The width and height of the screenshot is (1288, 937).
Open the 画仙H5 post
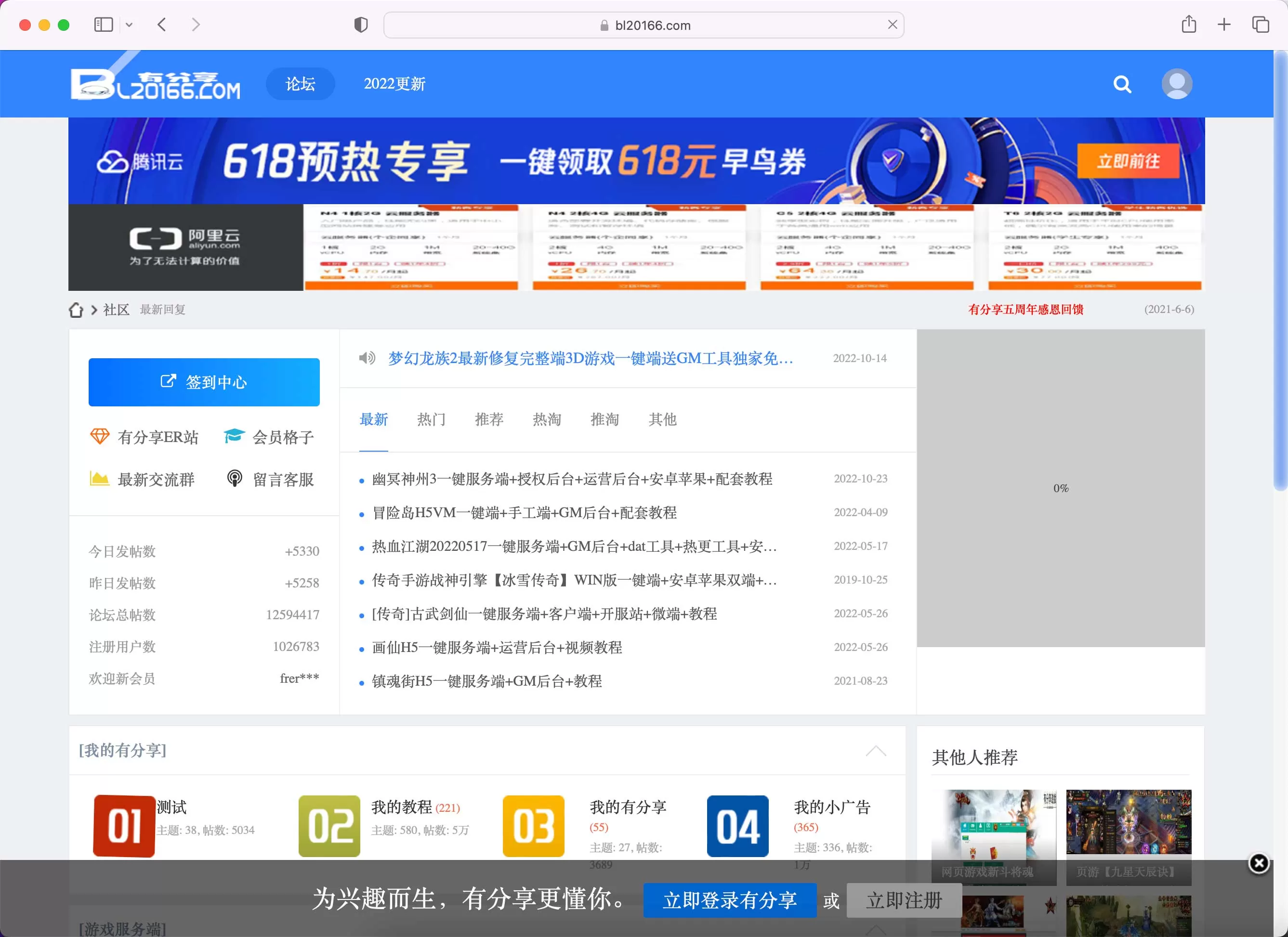497,648
